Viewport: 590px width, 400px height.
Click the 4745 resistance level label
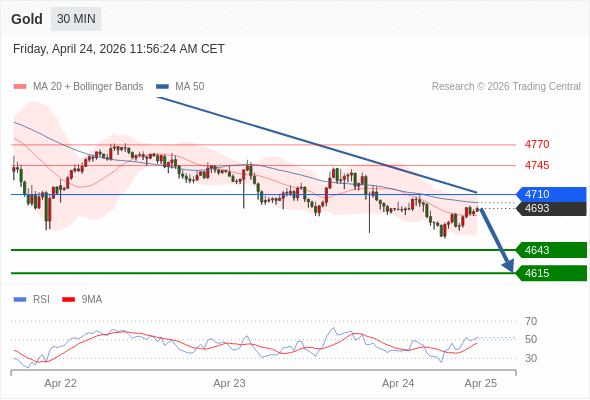click(x=537, y=165)
